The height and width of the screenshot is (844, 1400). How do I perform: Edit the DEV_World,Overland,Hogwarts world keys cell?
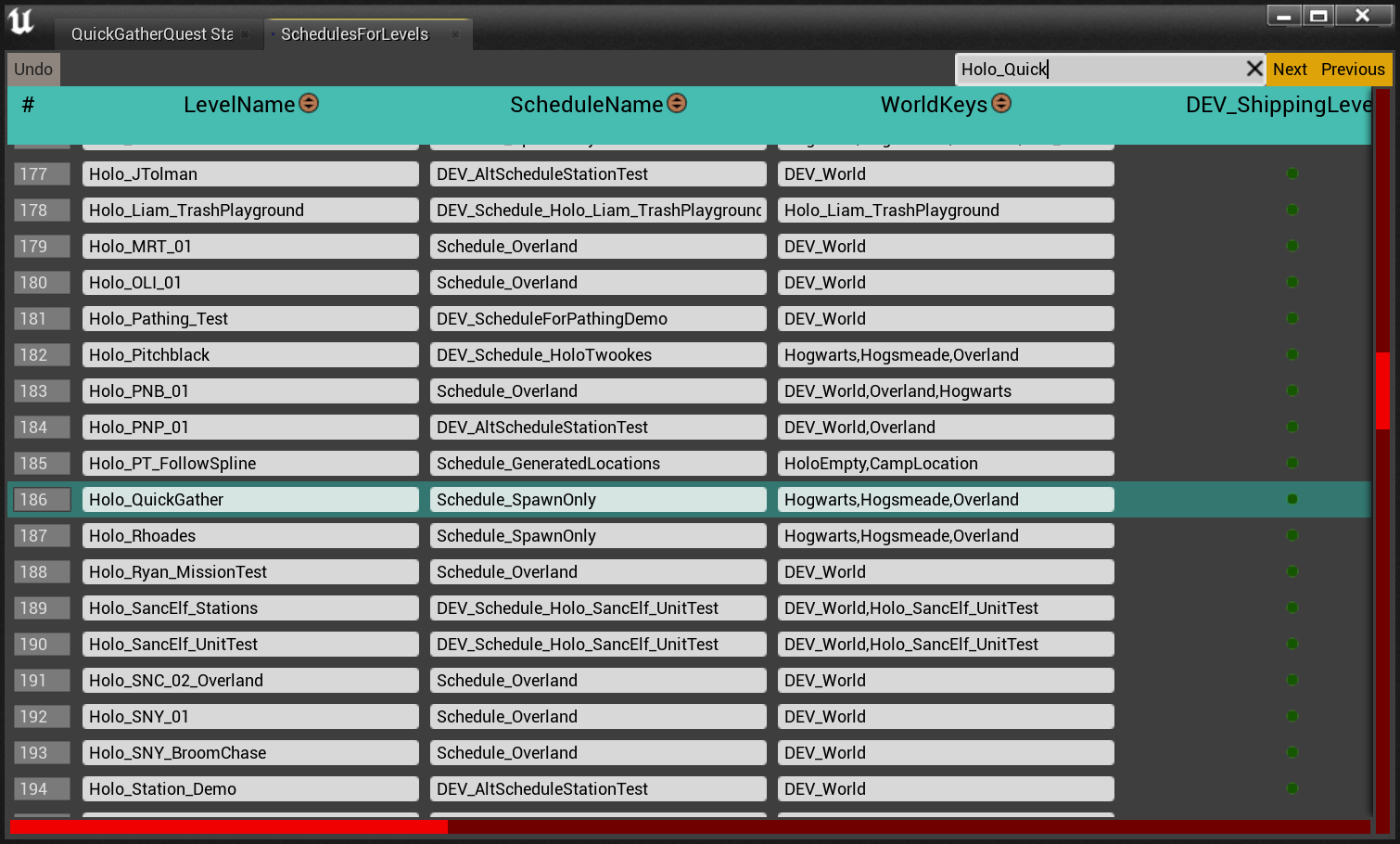[x=946, y=390]
